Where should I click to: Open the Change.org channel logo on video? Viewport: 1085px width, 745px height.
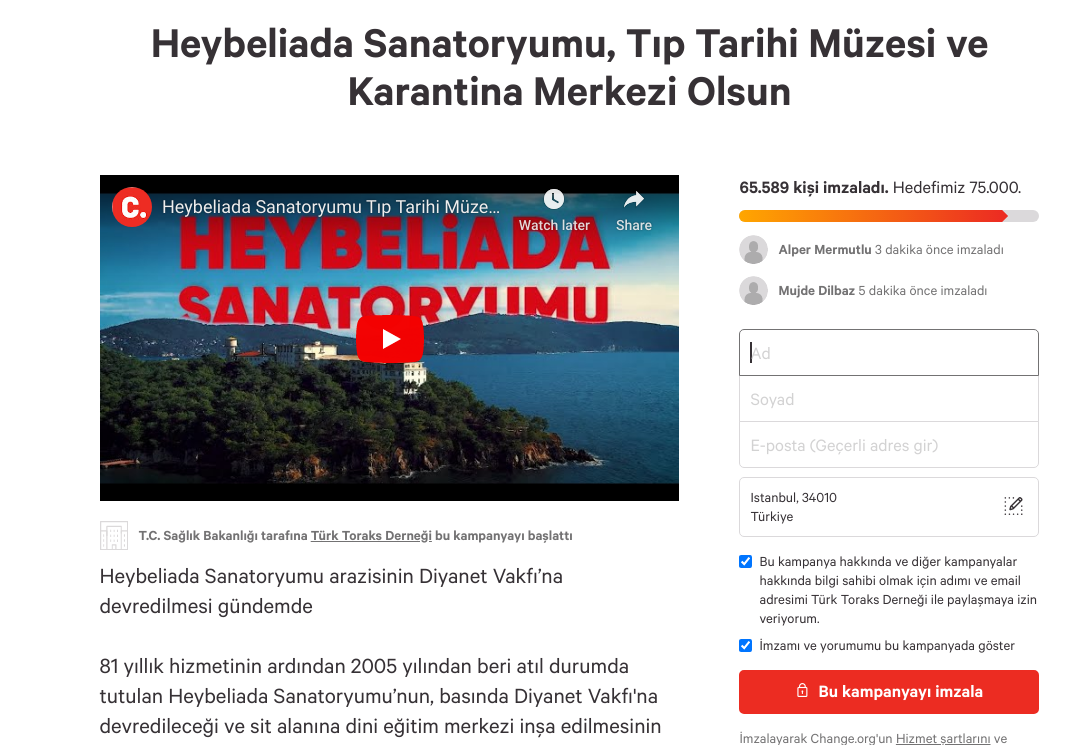pos(132,207)
